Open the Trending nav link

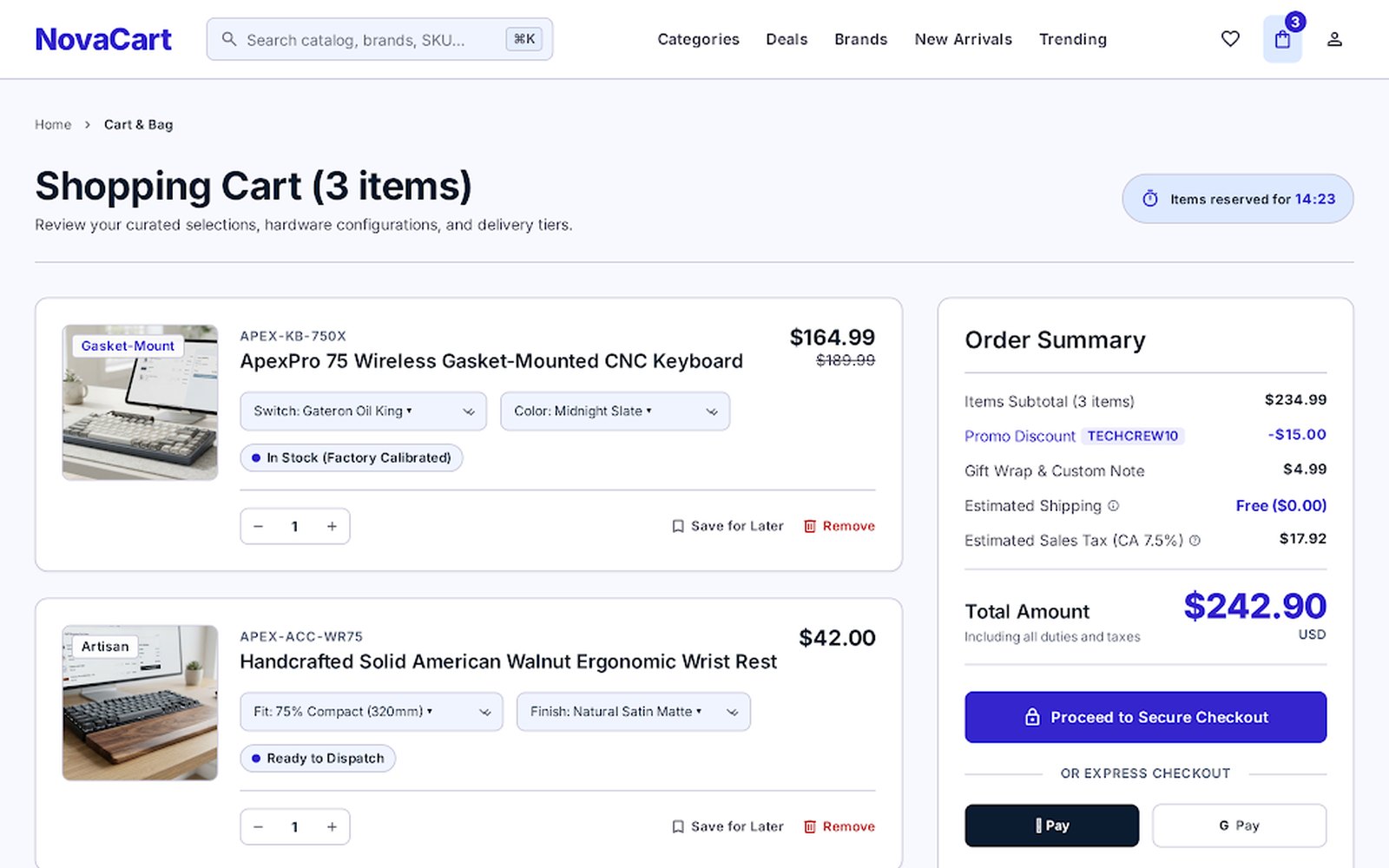point(1073,39)
